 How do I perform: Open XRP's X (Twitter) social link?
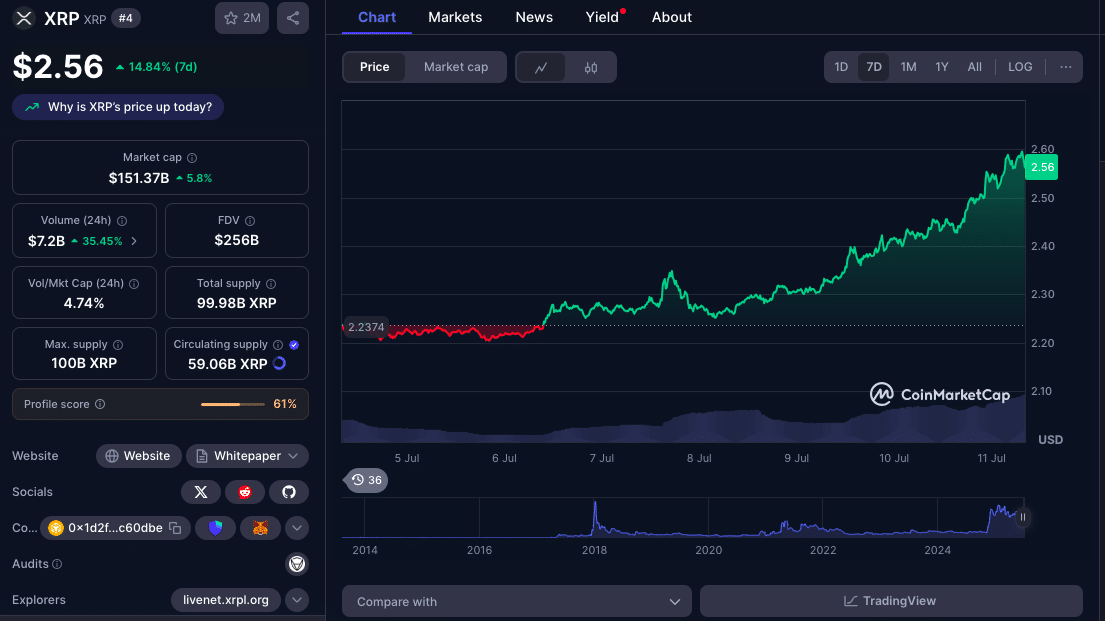[200, 492]
